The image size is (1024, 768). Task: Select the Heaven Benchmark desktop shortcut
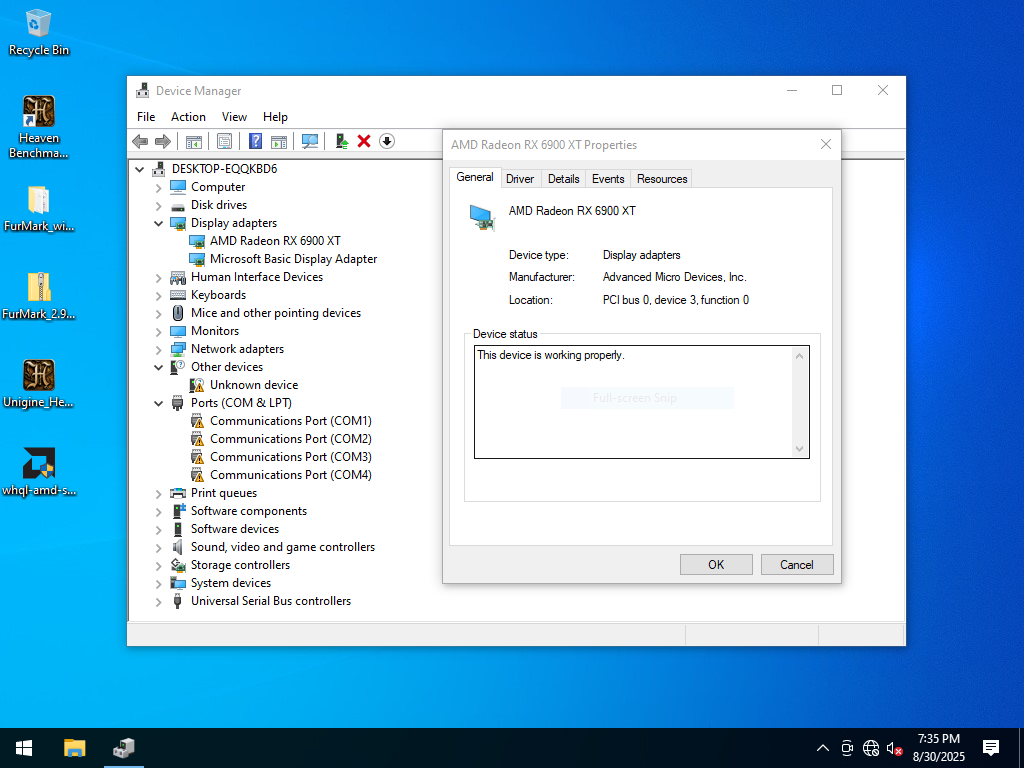point(39,127)
